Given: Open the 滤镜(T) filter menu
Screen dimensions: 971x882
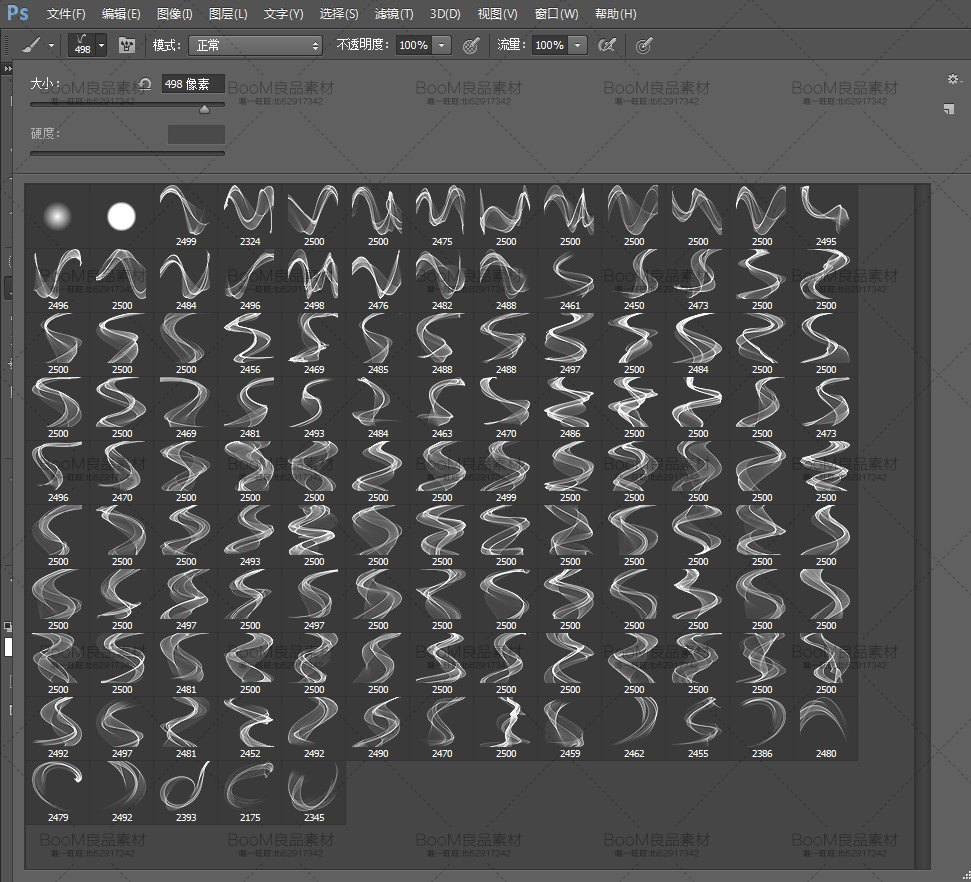Looking at the screenshot, I should tap(394, 14).
